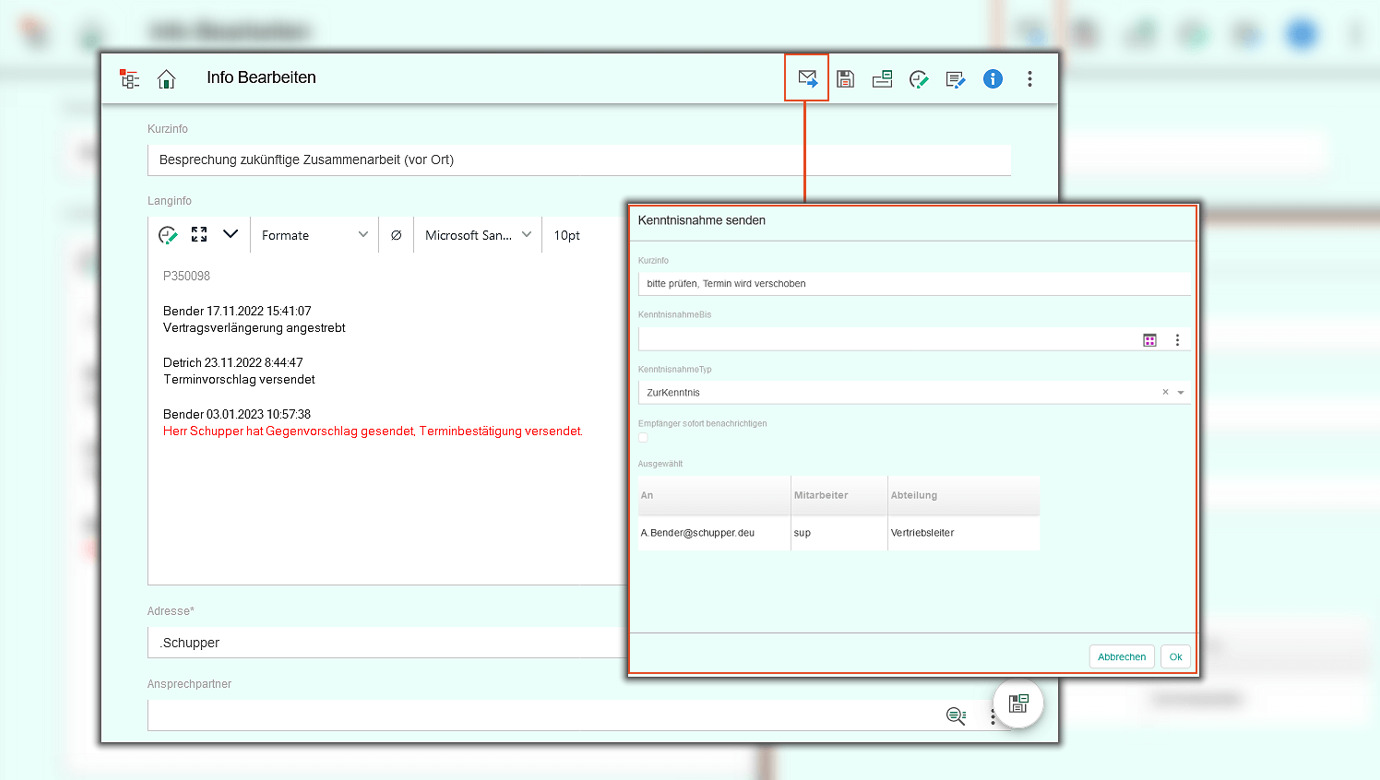Open the home icon in header
The width and height of the screenshot is (1380, 780).
point(166,79)
